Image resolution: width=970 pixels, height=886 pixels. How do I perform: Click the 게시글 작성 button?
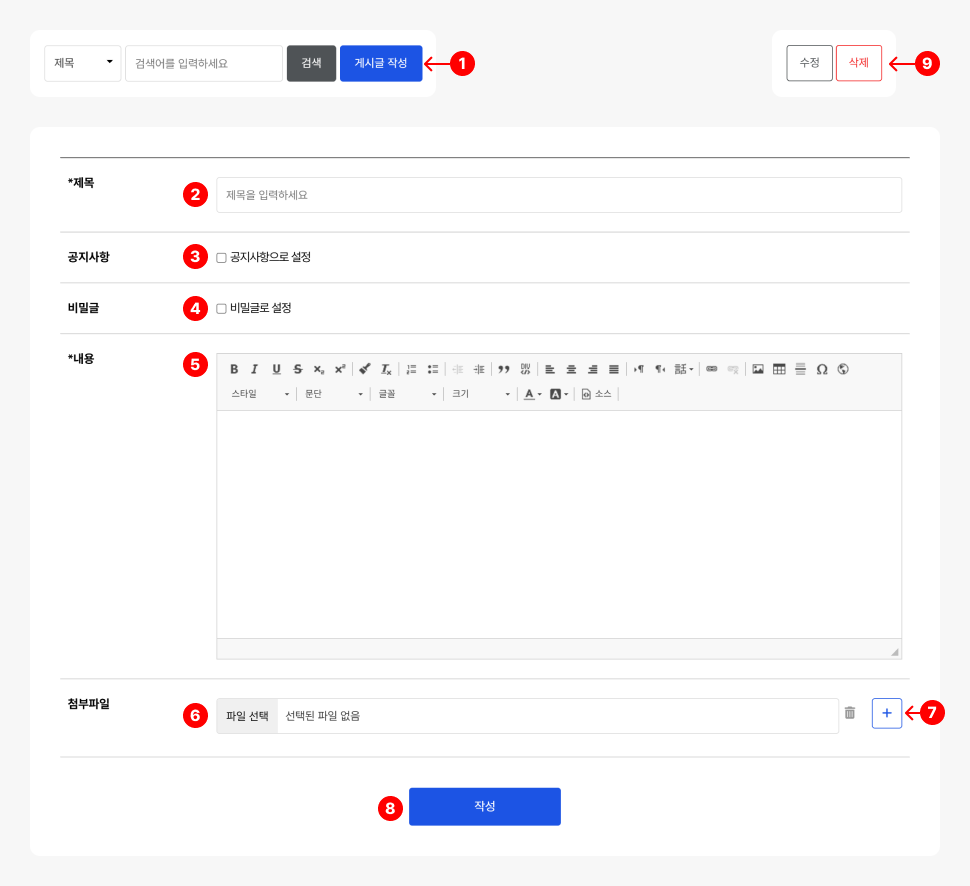[381, 63]
